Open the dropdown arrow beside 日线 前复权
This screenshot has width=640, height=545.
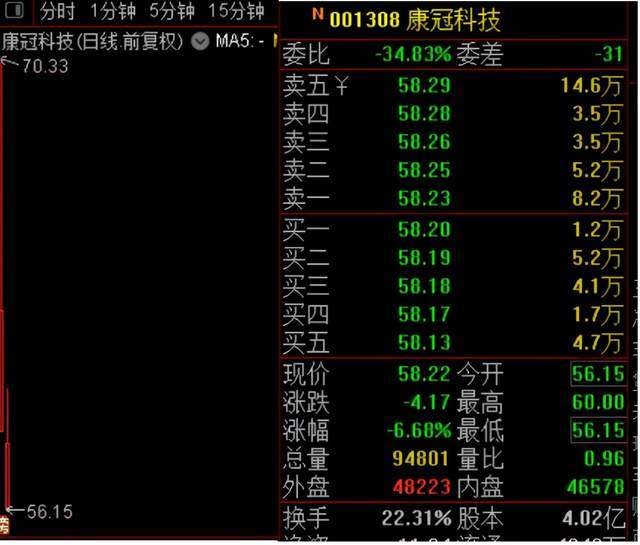click(200, 42)
